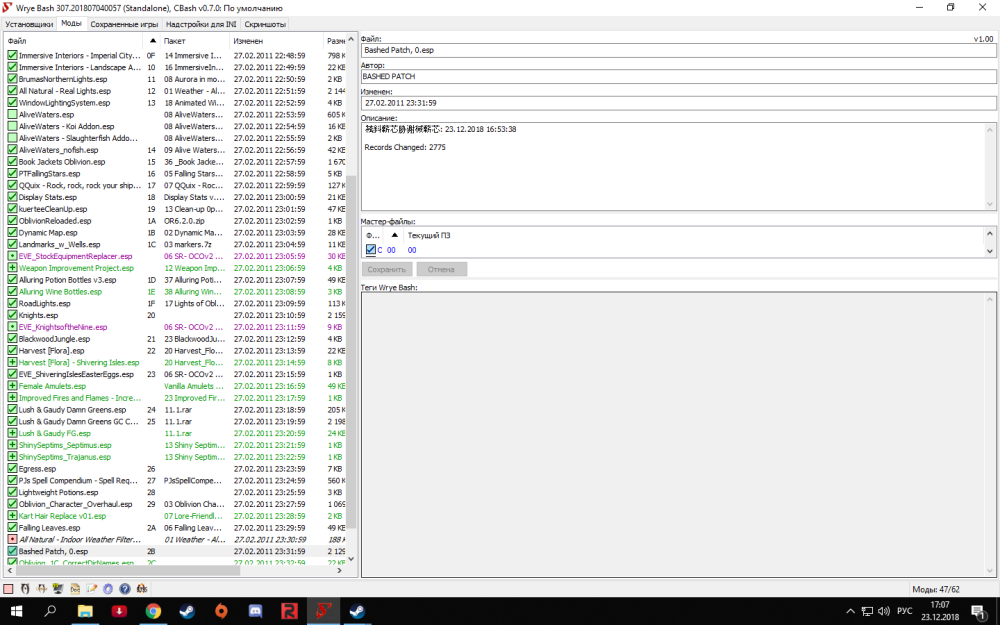The height and width of the screenshot is (625, 1000).
Task: Click the description box scroll down arrow
Action: (990, 204)
